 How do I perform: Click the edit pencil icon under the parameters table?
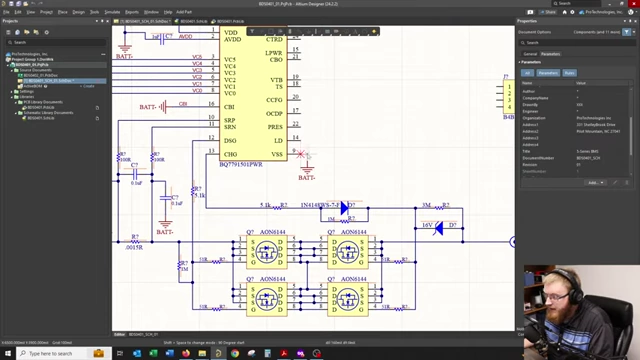click(x=615, y=182)
